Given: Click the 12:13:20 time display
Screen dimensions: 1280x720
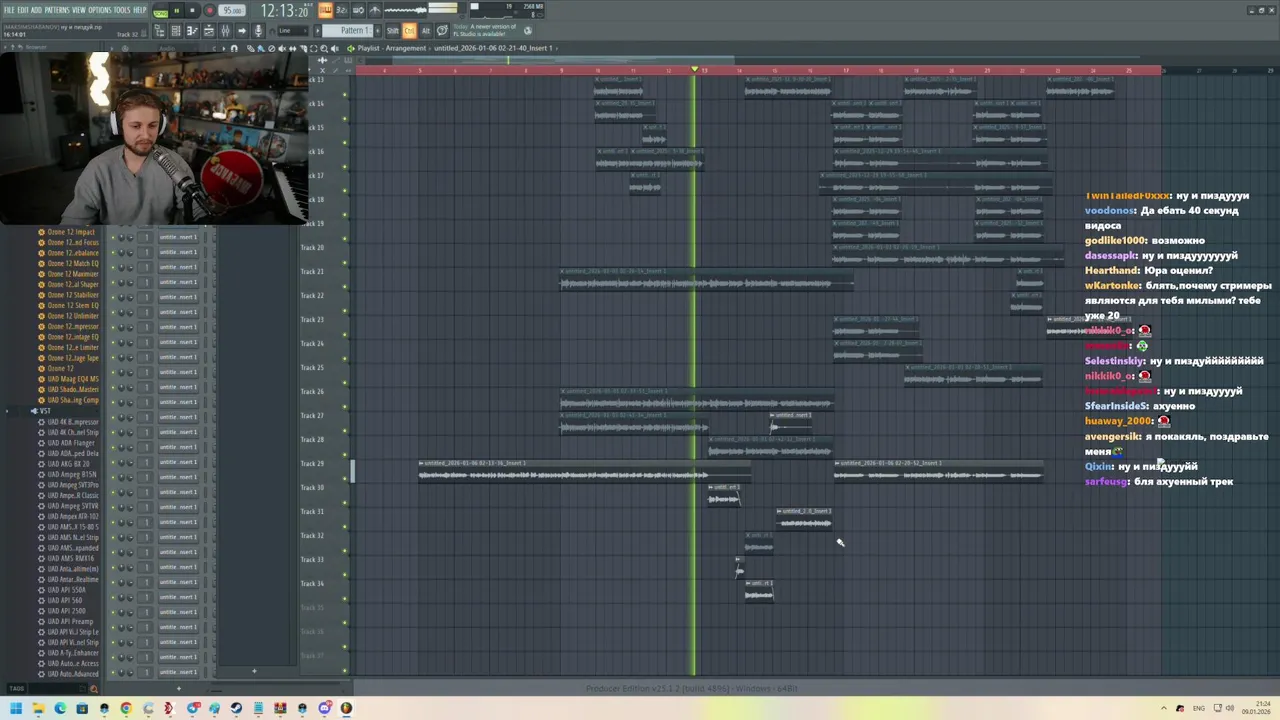Looking at the screenshot, I should (285, 10).
